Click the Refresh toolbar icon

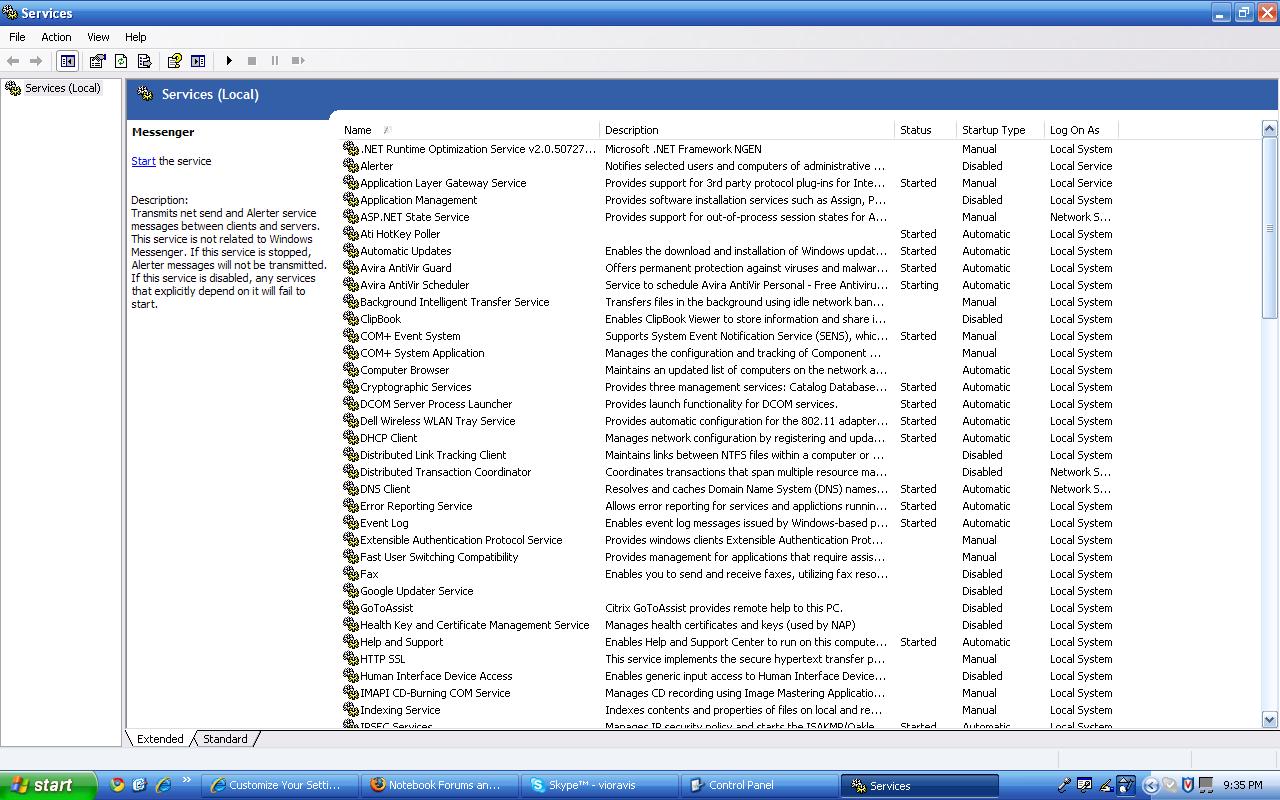(121, 61)
